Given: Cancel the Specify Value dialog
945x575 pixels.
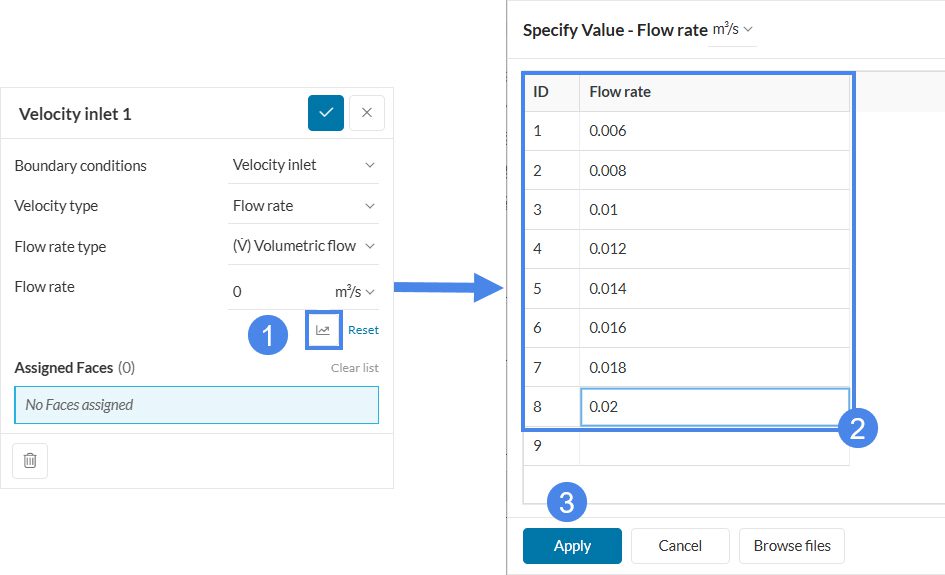Looking at the screenshot, I should pyautogui.click(x=680, y=546).
